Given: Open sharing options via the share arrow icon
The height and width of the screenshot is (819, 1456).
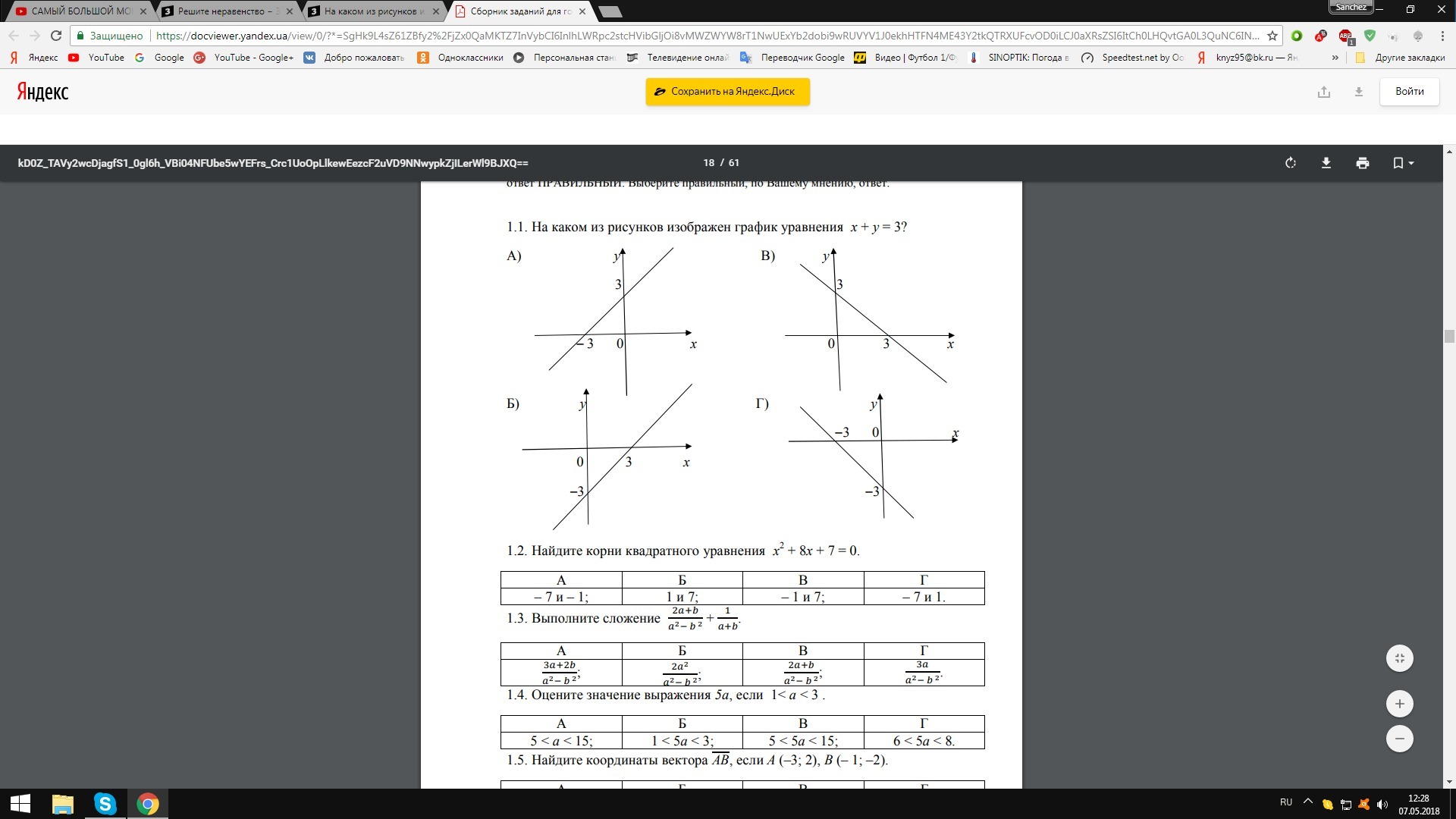Looking at the screenshot, I should (1324, 92).
